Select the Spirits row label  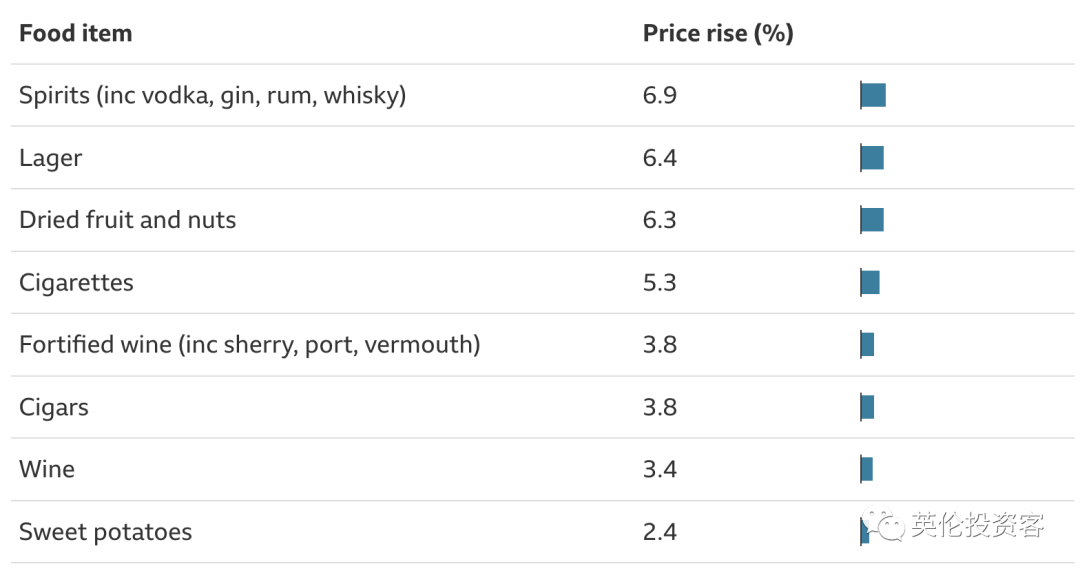212,95
